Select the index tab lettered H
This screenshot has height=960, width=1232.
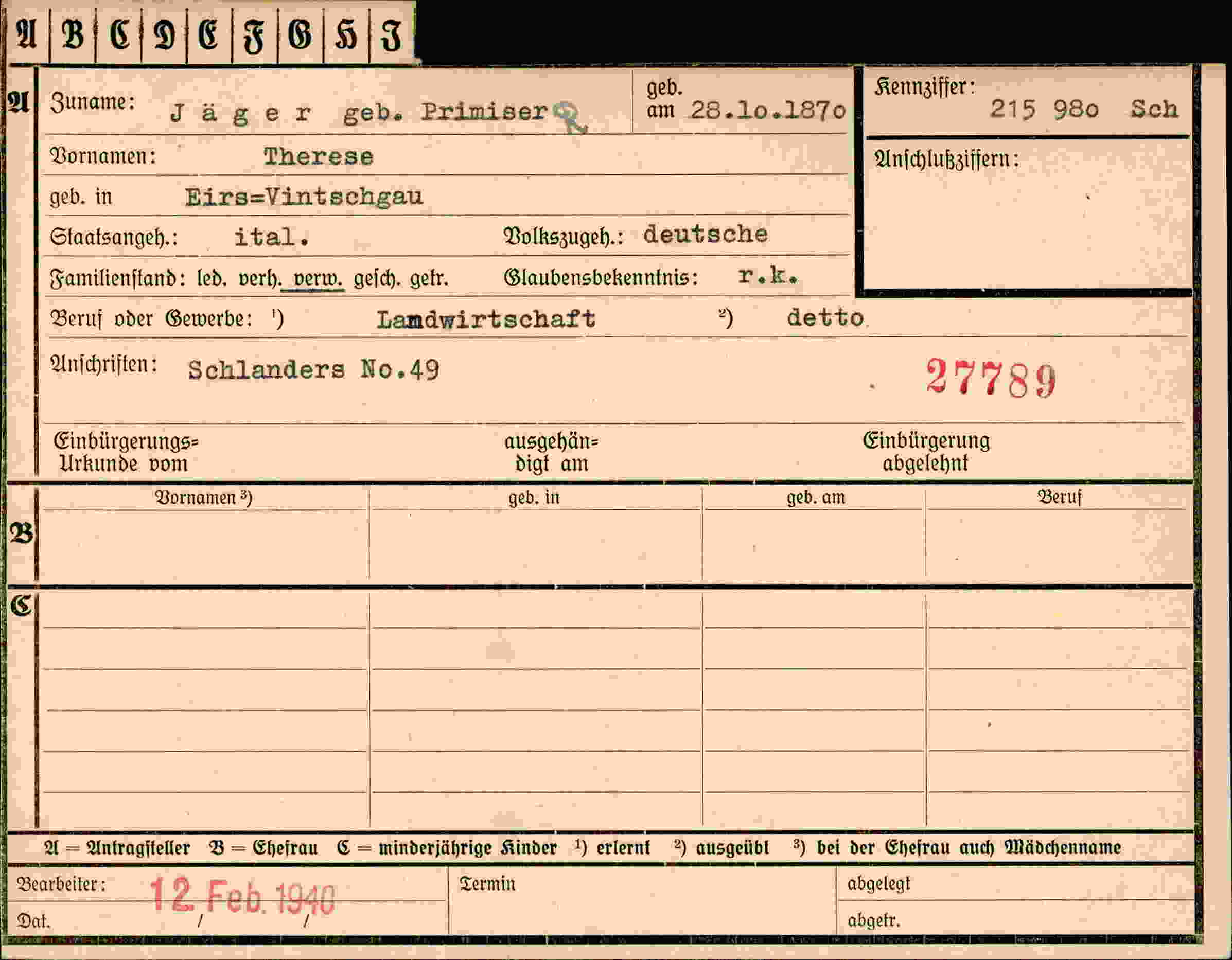346,35
